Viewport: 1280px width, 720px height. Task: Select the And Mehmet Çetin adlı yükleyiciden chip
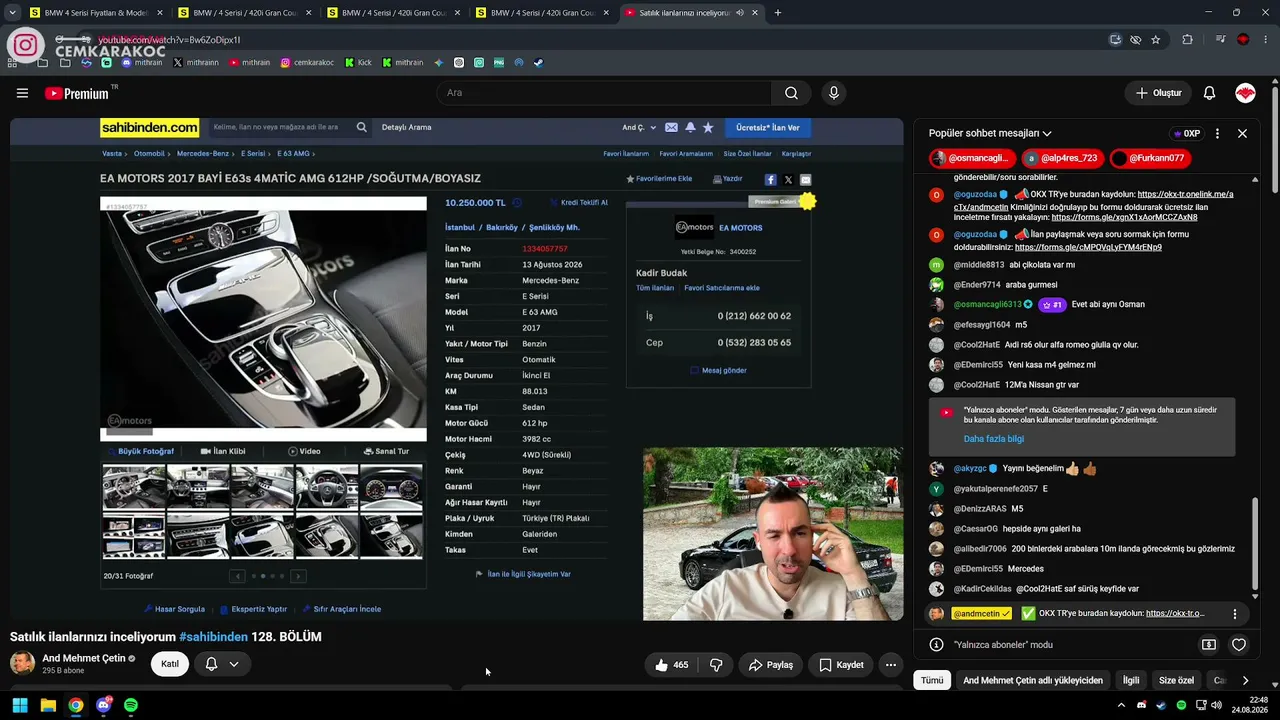tap(1033, 680)
